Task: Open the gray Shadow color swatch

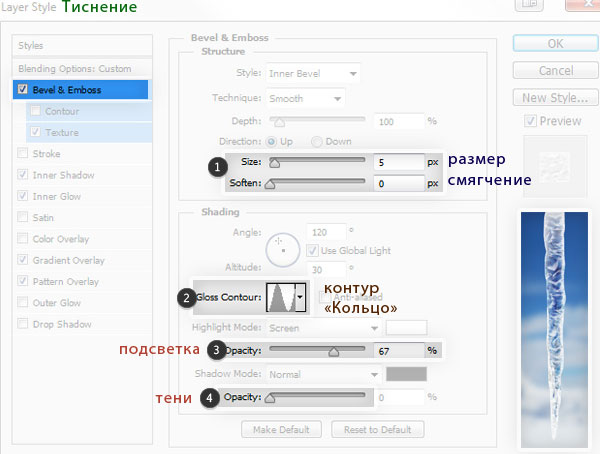Action: 406,374
